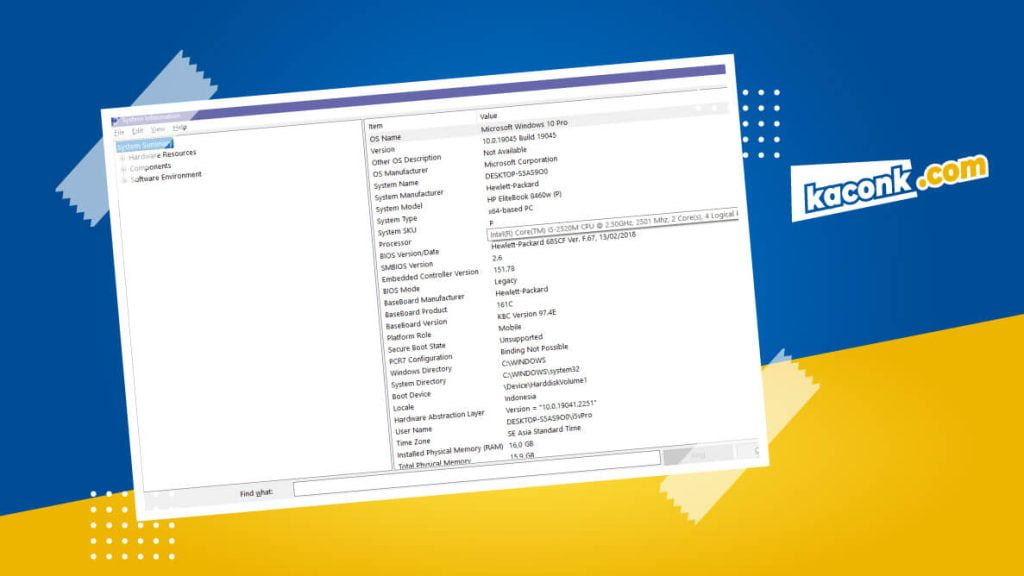The height and width of the screenshot is (576, 1024).
Task: Expand the Components tree node
Action: 123,169
